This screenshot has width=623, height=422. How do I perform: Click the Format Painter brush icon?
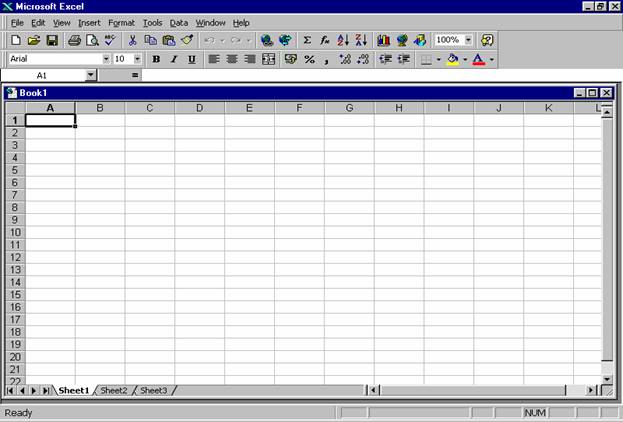[x=187, y=40]
